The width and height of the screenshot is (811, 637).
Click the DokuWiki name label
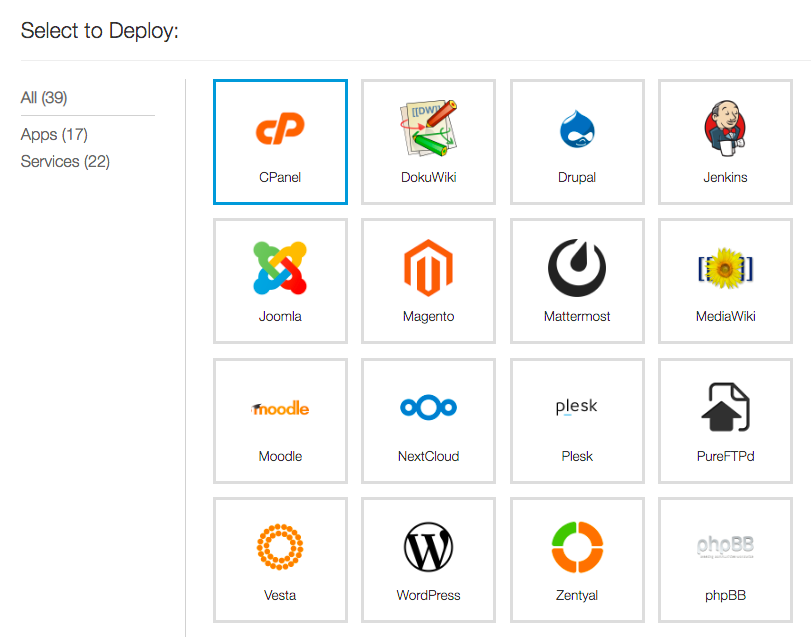pos(429,177)
